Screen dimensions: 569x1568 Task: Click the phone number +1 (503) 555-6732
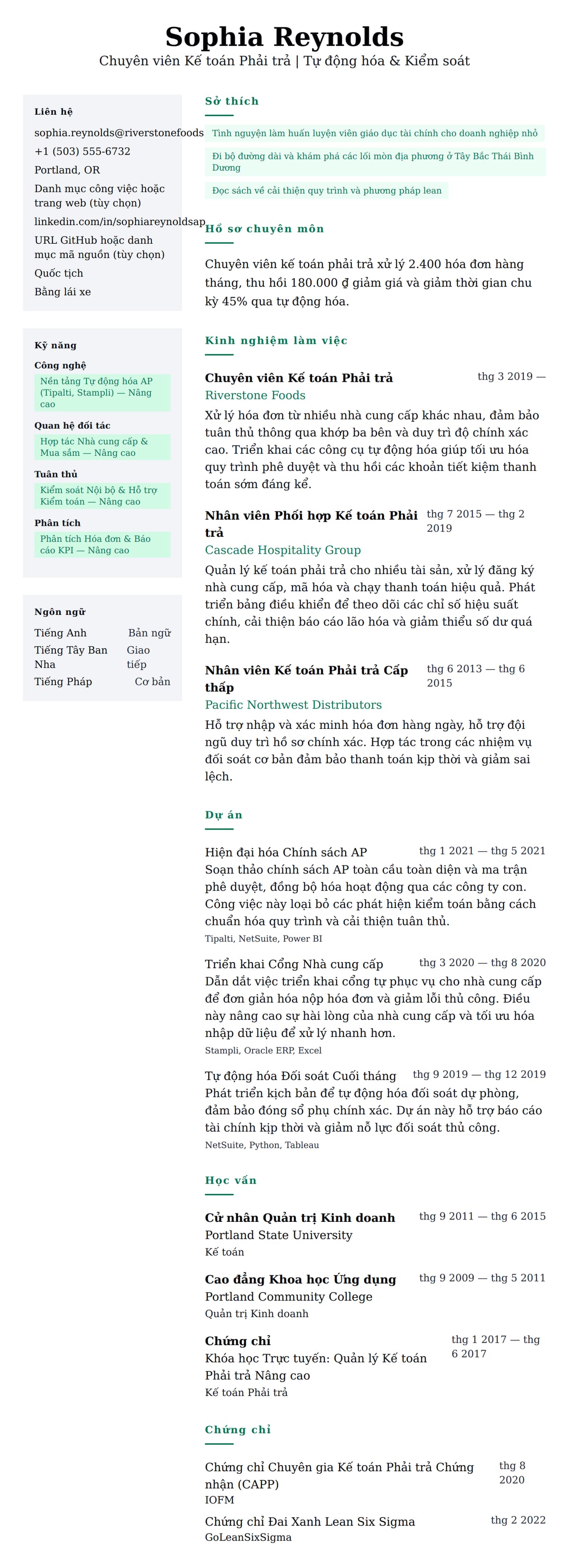coord(82,152)
